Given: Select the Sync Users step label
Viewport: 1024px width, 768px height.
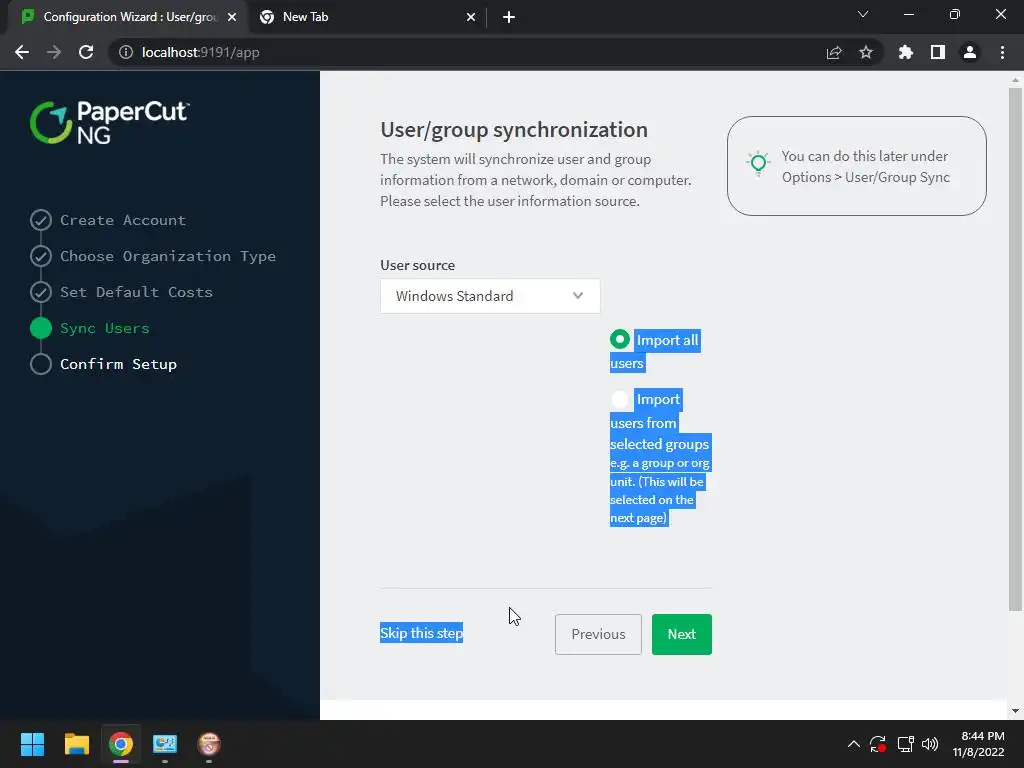Looking at the screenshot, I should click(x=104, y=328).
